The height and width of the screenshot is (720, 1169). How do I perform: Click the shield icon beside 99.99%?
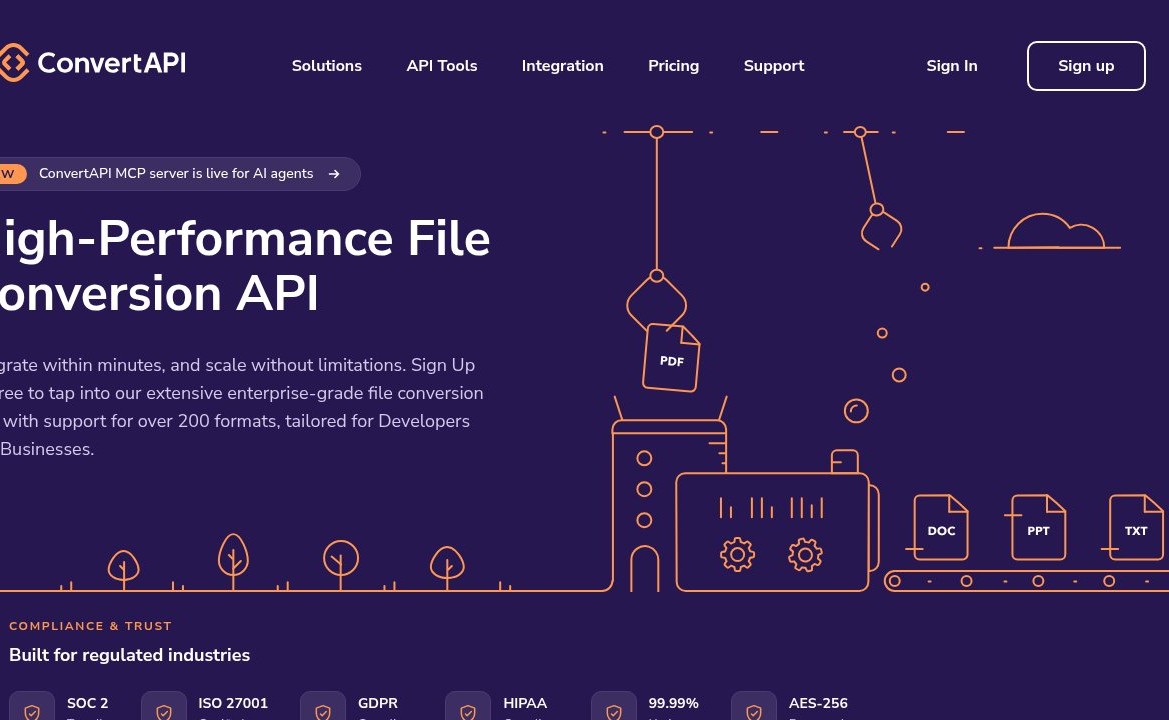[614, 711]
